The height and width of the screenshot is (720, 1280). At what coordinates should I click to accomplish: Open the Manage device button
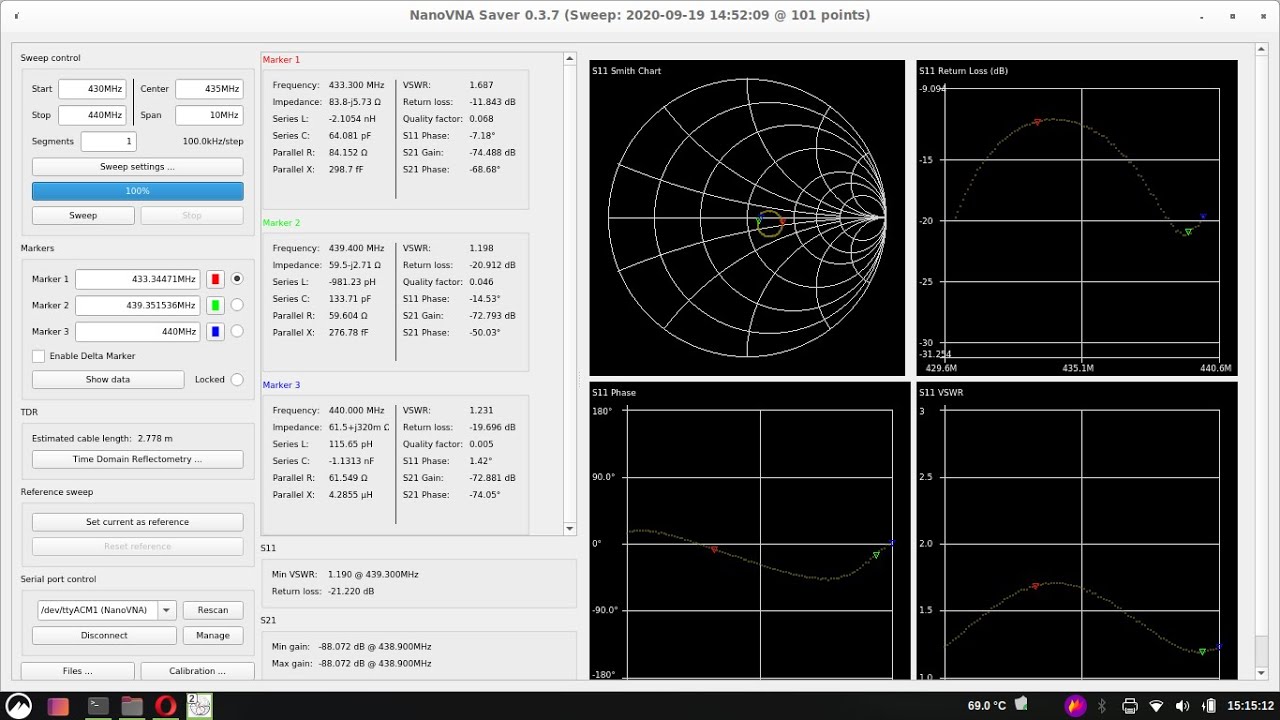click(213, 635)
